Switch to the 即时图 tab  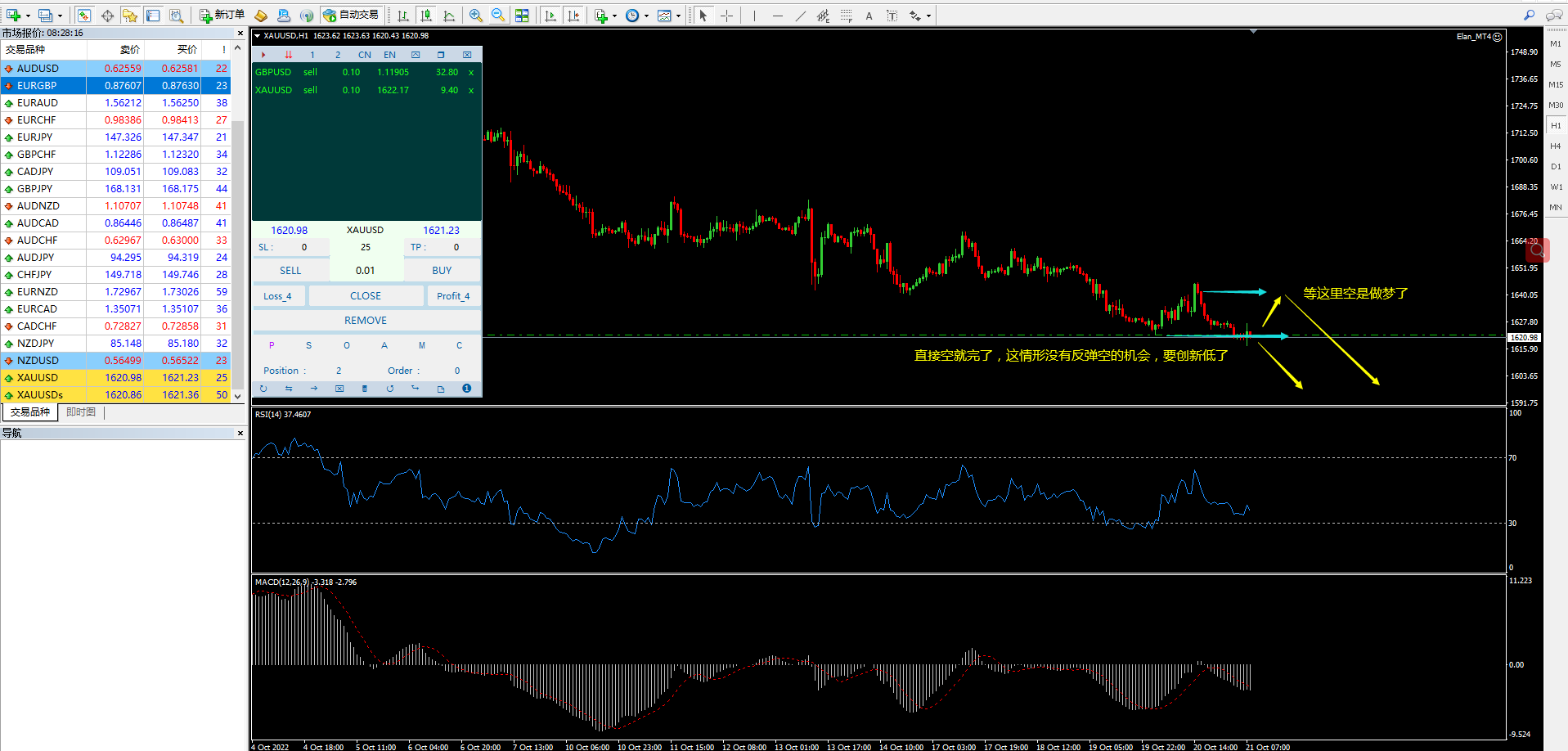pos(81,412)
